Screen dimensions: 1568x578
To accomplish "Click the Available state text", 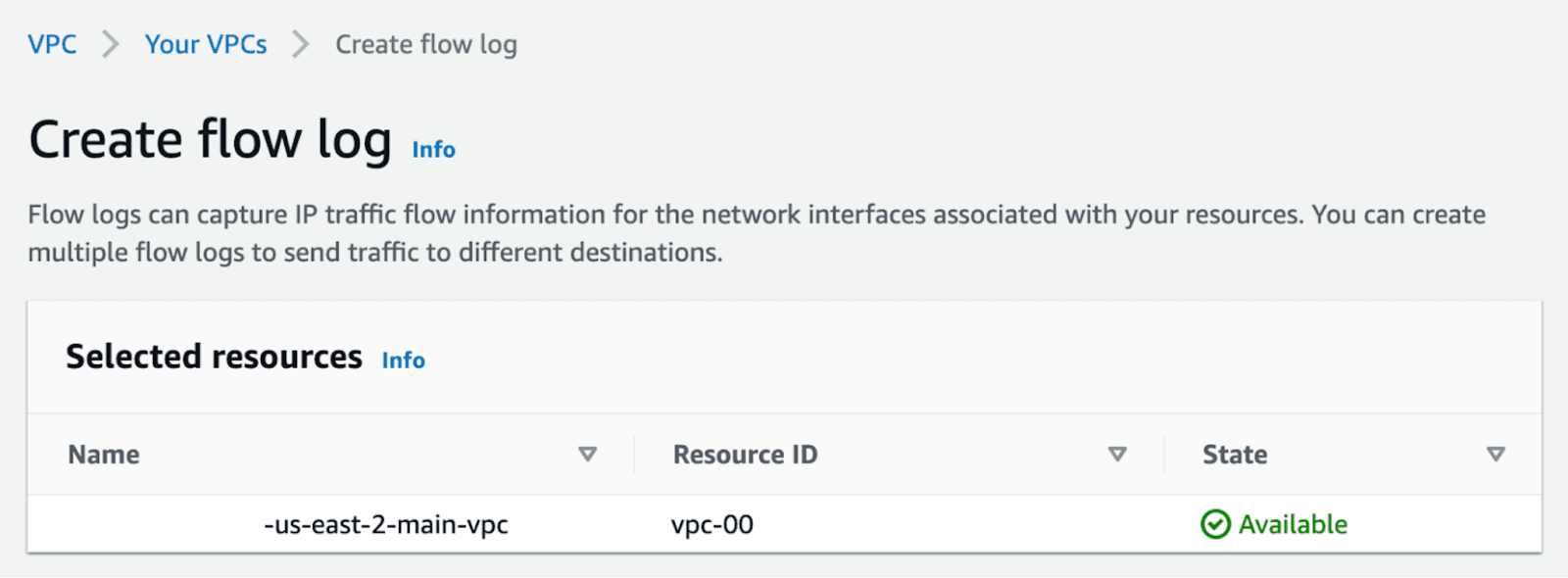I will pyautogui.click(x=1293, y=525).
